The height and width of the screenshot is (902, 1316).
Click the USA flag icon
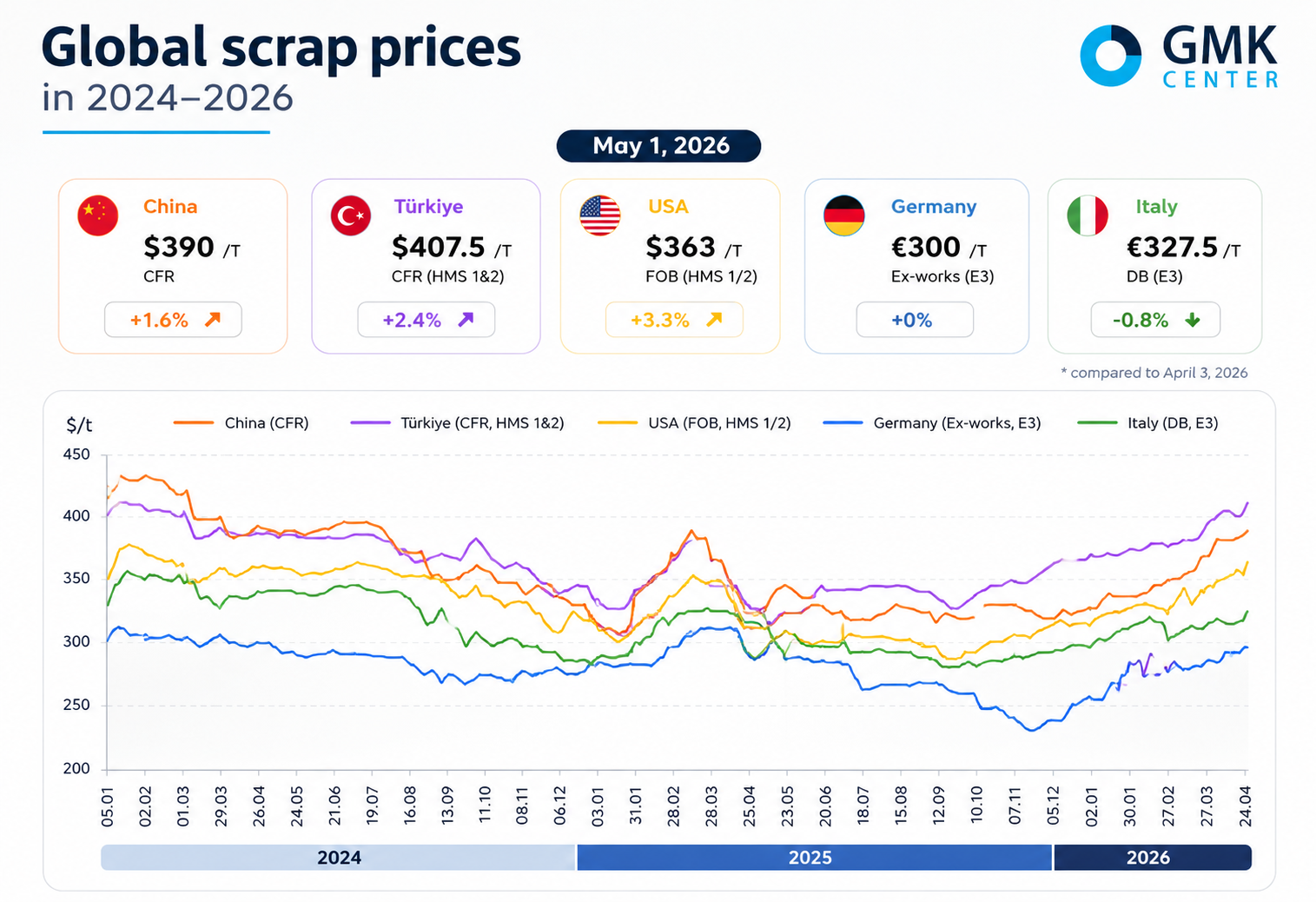[x=600, y=216]
